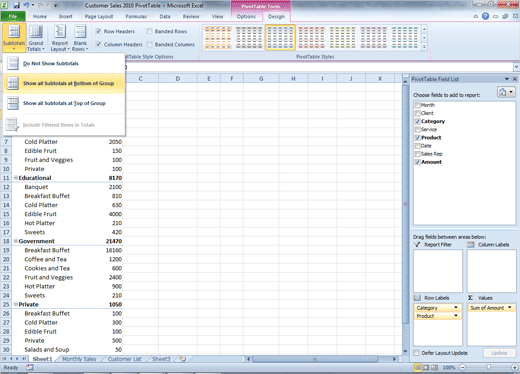Check the Service field checkbox
This screenshot has width=520, height=374.
[x=417, y=129]
